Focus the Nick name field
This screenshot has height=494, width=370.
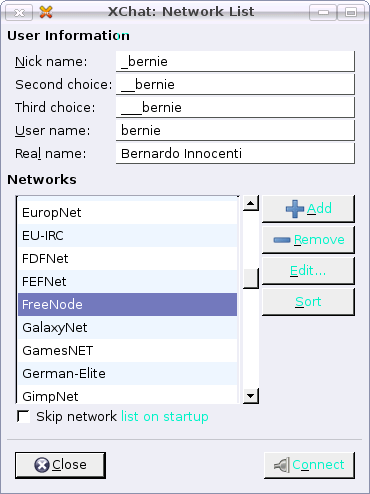pos(235,61)
